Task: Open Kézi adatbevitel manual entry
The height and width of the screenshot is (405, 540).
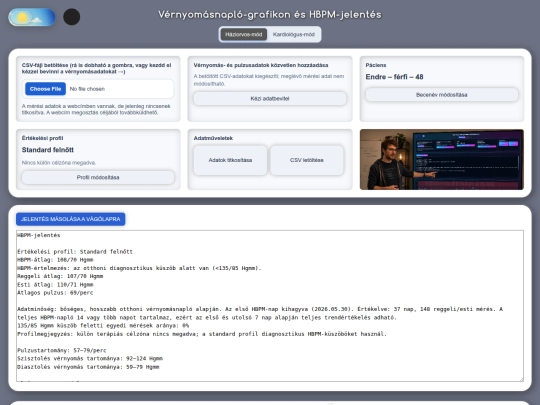Action: point(270,98)
